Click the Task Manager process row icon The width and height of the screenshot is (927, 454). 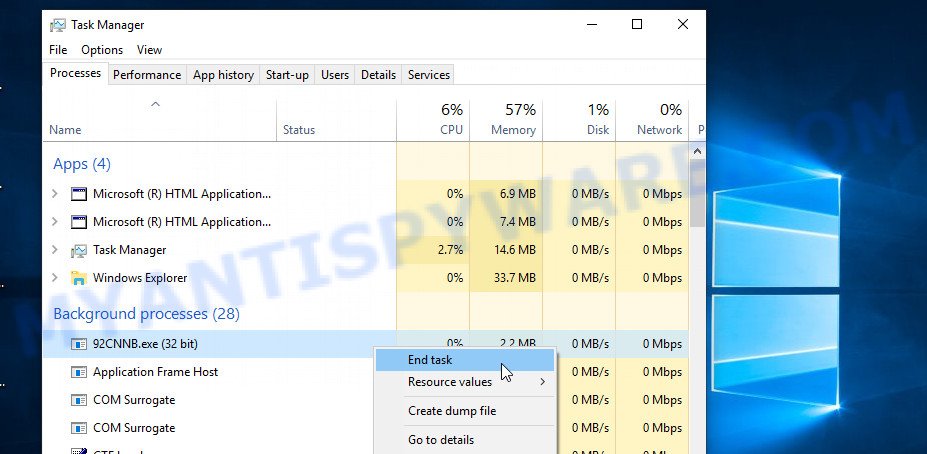[x=79, y=251]
